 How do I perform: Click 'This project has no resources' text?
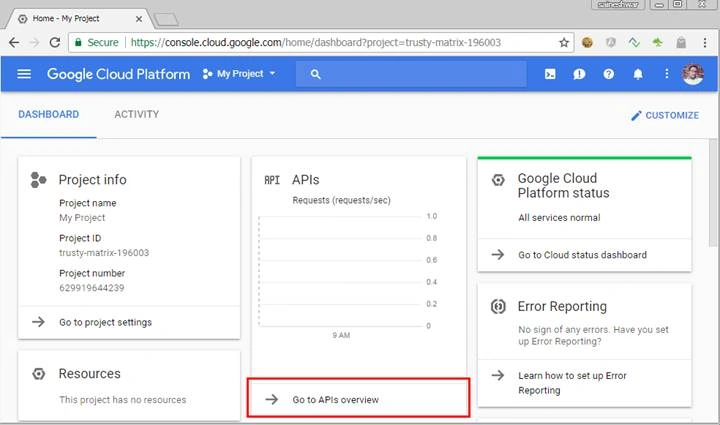[x=123, y=400]
